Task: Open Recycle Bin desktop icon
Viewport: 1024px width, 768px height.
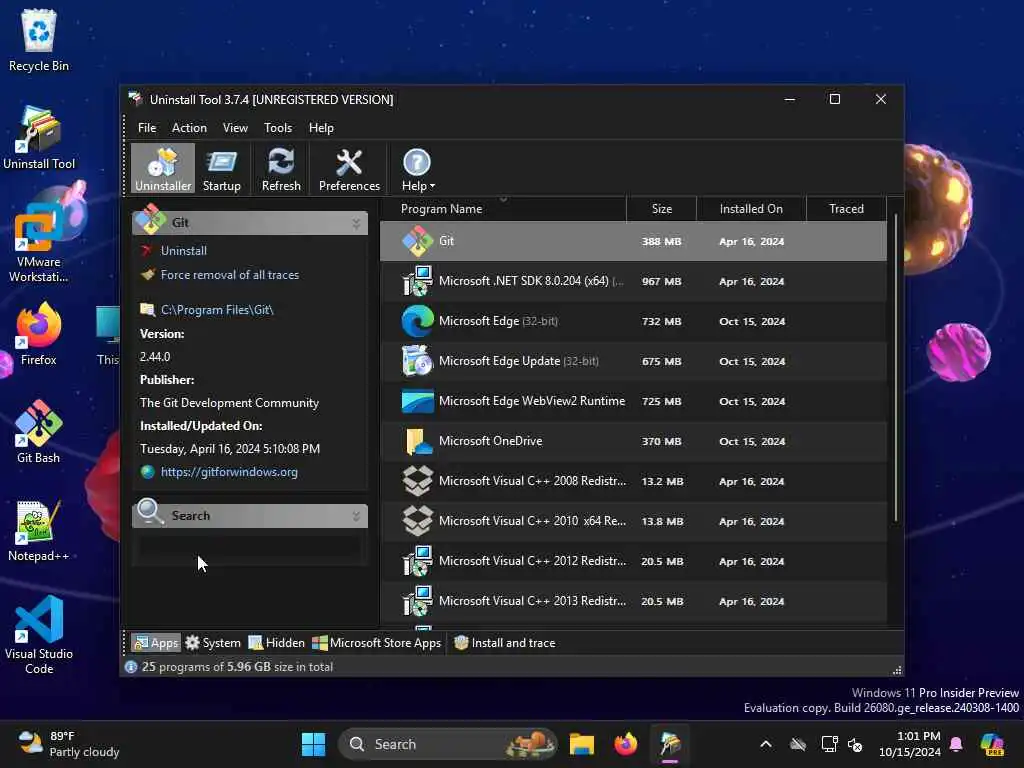Action: (x=39, y=40)
